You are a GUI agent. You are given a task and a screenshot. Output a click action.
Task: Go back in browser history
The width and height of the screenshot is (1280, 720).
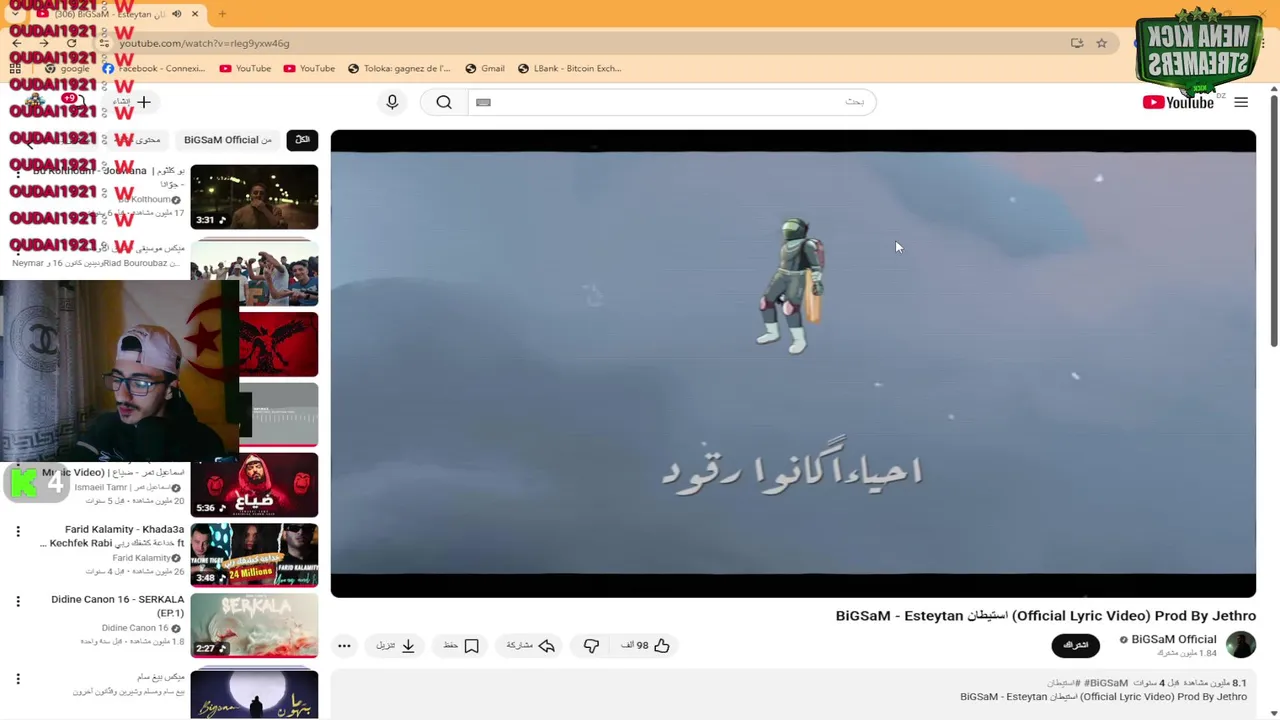[x=16, y=43]
